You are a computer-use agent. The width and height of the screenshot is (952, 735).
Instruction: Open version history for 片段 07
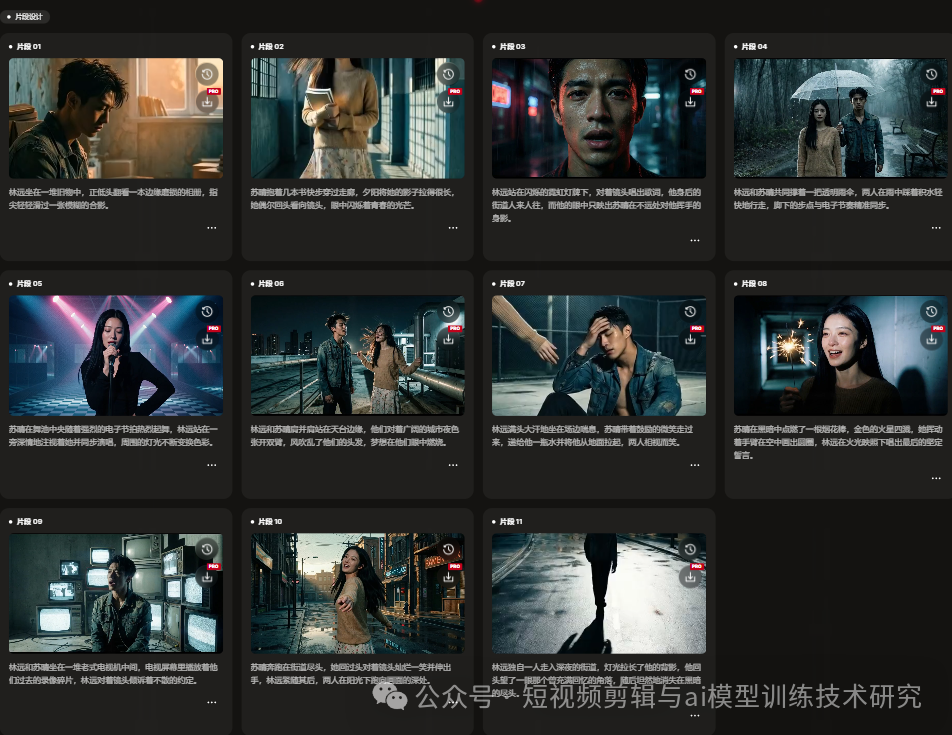click(x=690, y=311)
